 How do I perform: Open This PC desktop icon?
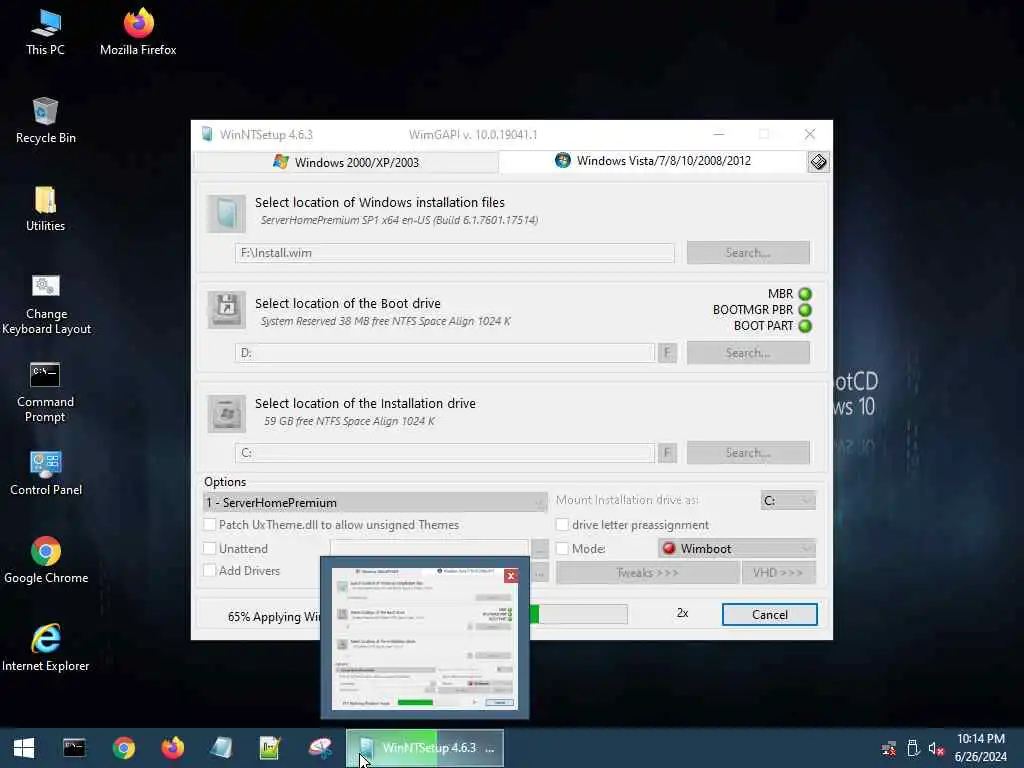[45, 33]
